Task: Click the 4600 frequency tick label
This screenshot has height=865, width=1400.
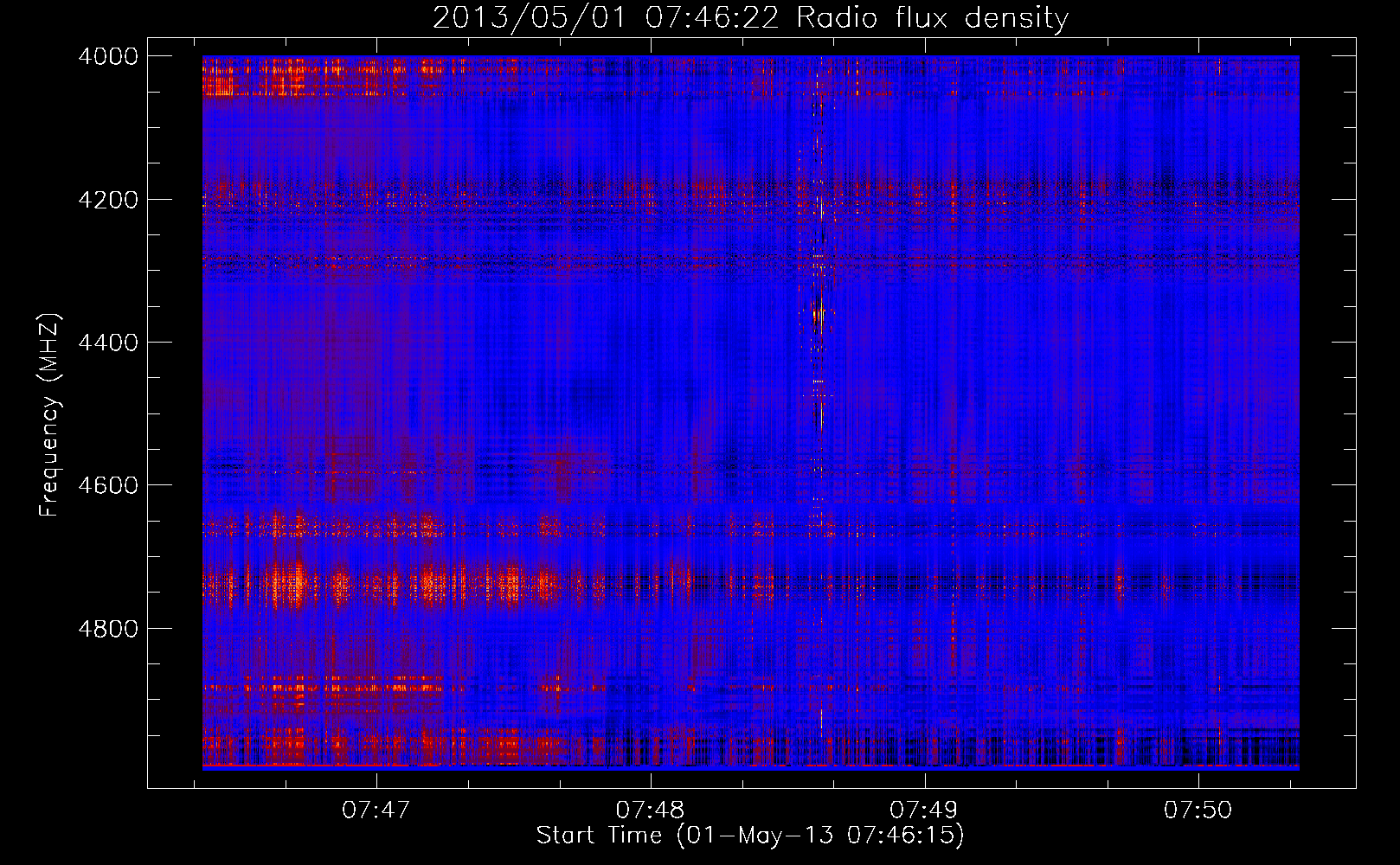Action: 108,485
